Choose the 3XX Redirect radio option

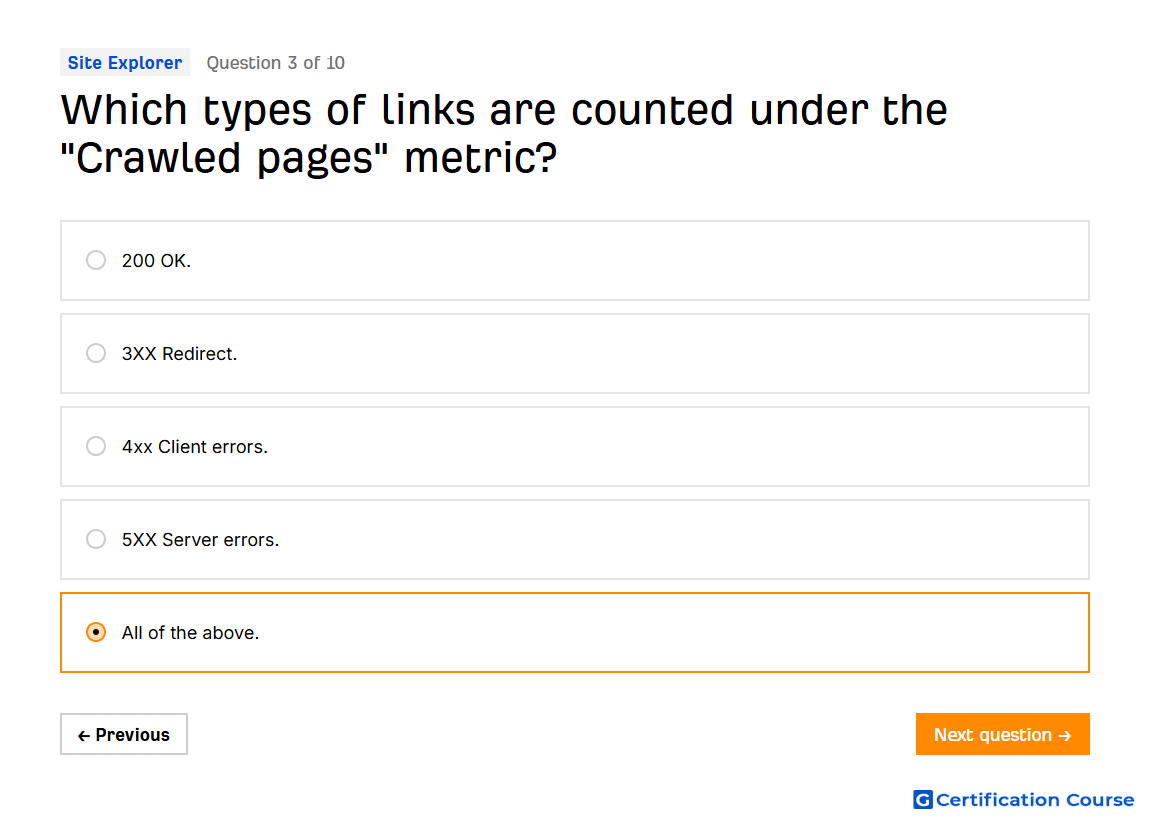(x=96, y=353)
